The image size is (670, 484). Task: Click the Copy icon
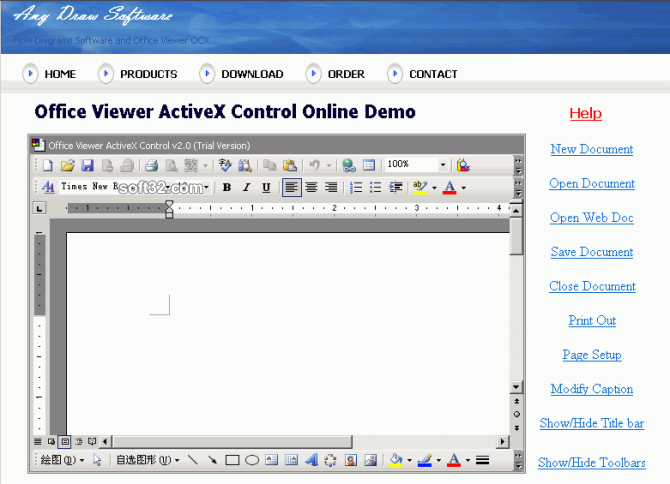pyautogui.click(x=269, y=165)
